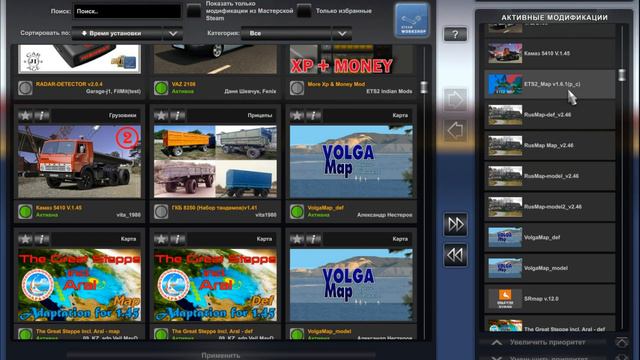Deactivate all mods with double left arrows
The width and height of the screenshot is (640, 360).
coord(455,255)
